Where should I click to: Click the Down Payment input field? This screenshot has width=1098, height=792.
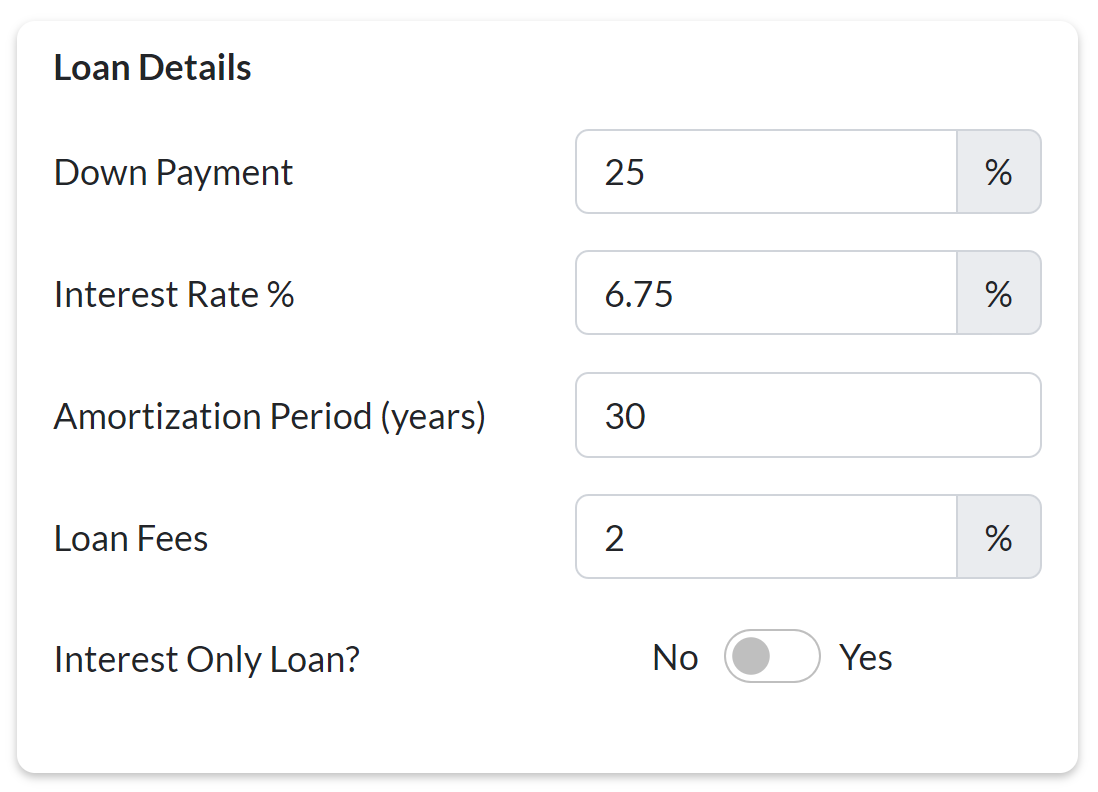(x=766, y=172)
